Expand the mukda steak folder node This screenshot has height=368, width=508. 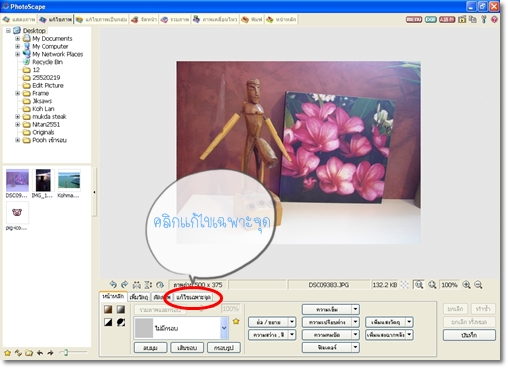17,116
